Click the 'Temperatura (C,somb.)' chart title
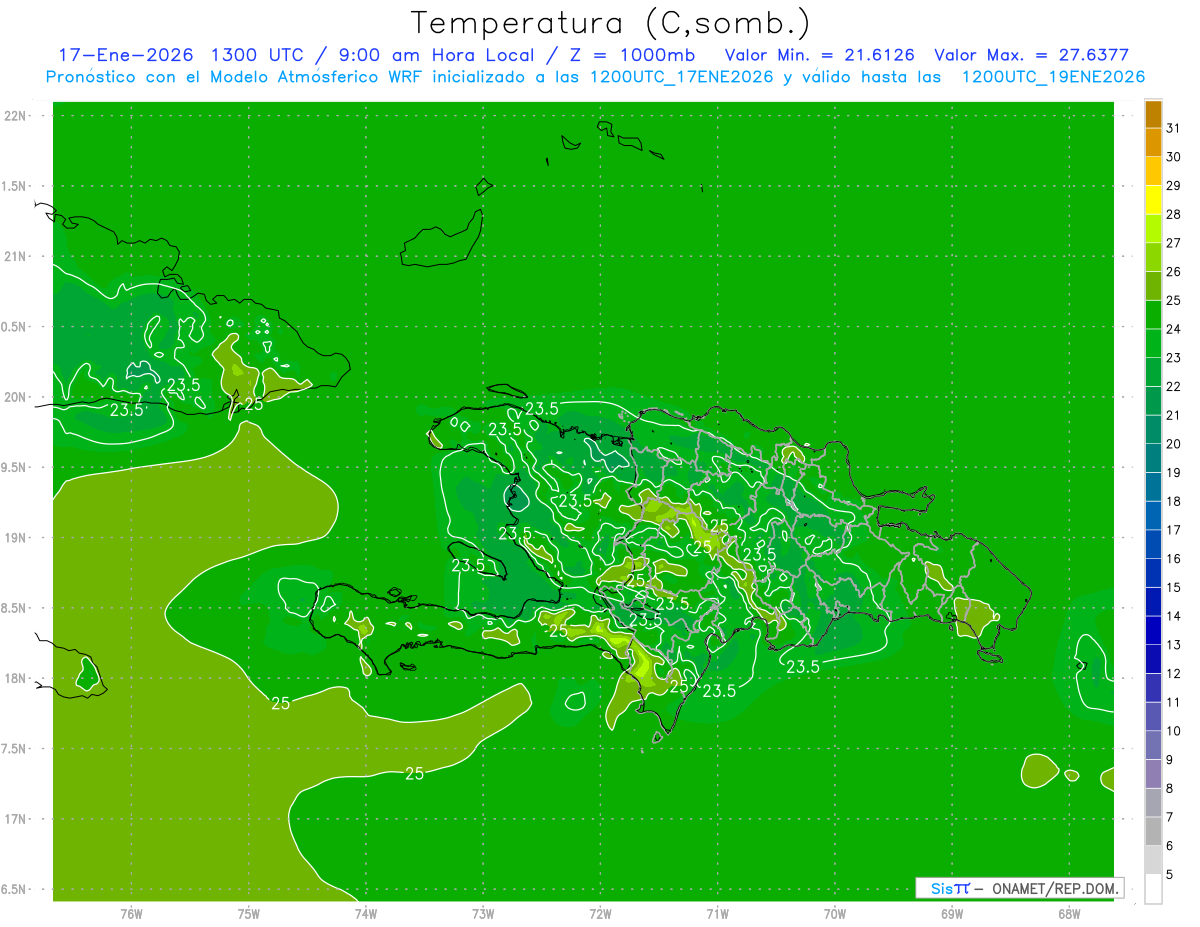1200x927 pixels. [x=611, y=23]
